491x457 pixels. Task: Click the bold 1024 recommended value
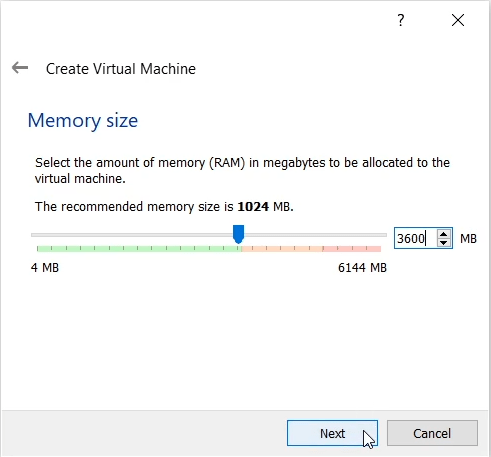coord(253,207)
